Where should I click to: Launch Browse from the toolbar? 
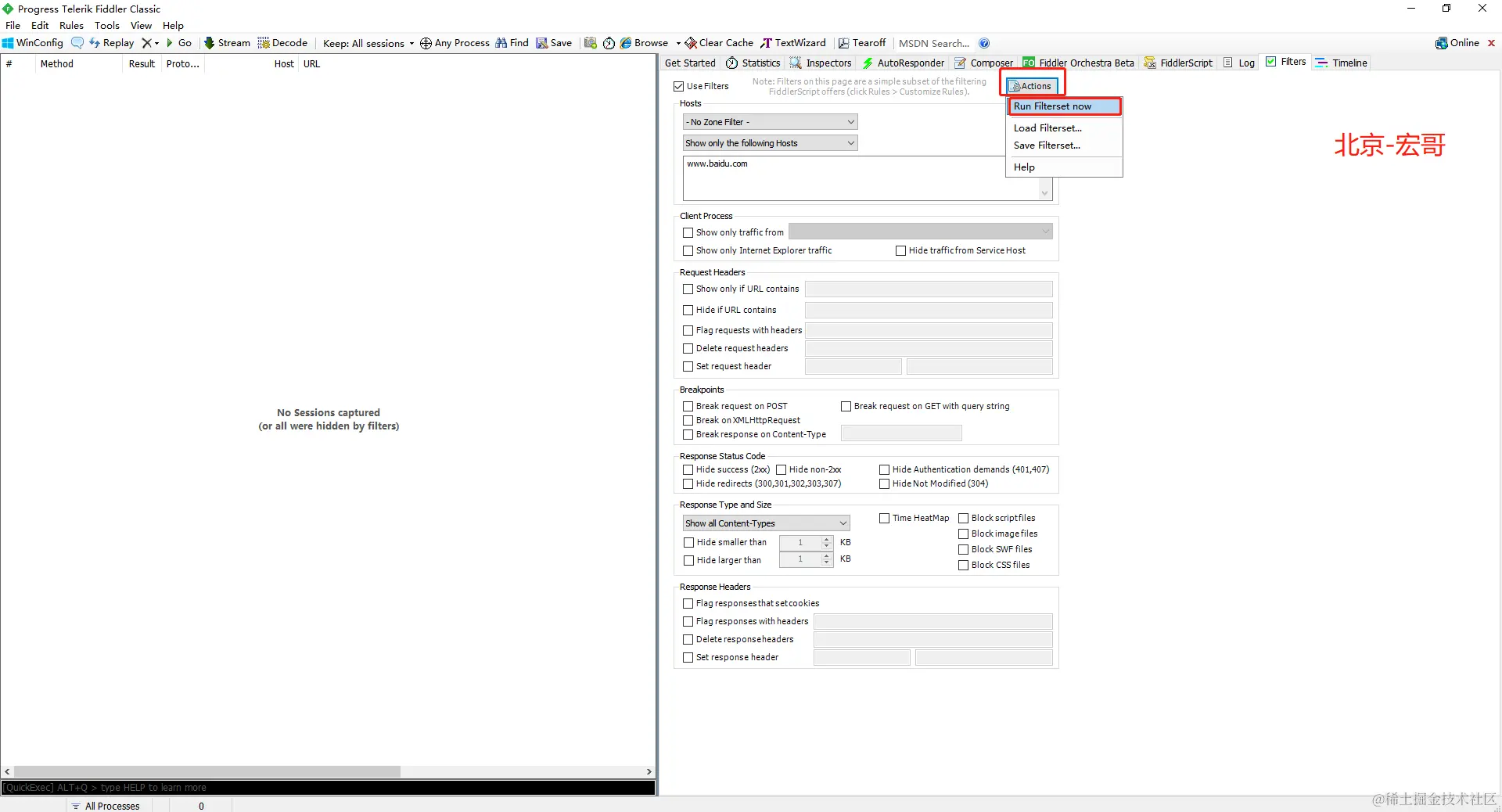644,43
